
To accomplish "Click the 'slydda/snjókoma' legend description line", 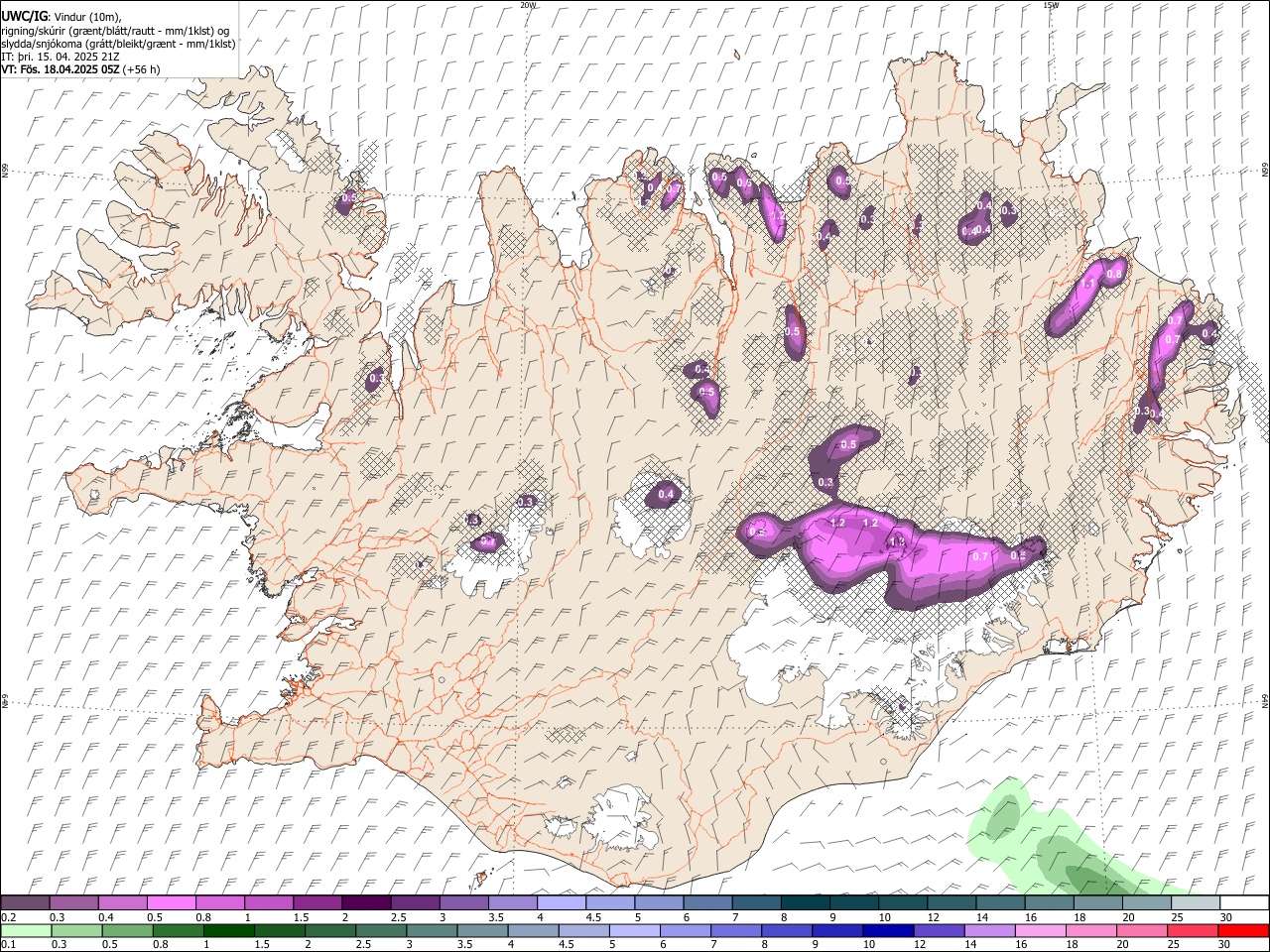I will [119, 44].
